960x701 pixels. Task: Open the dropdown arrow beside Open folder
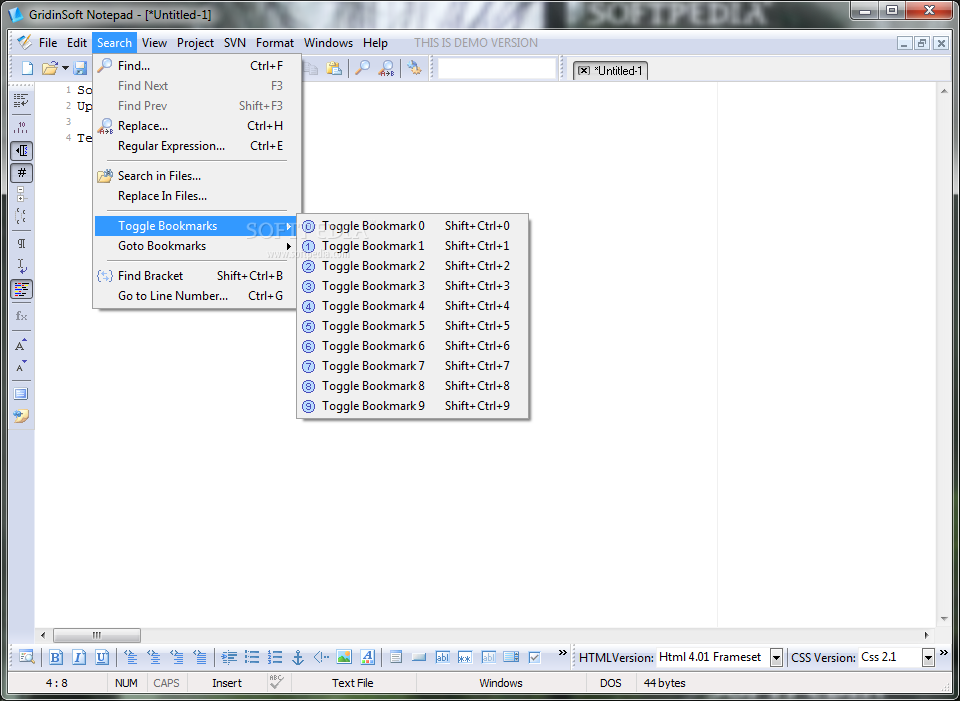tap(66, 68)
